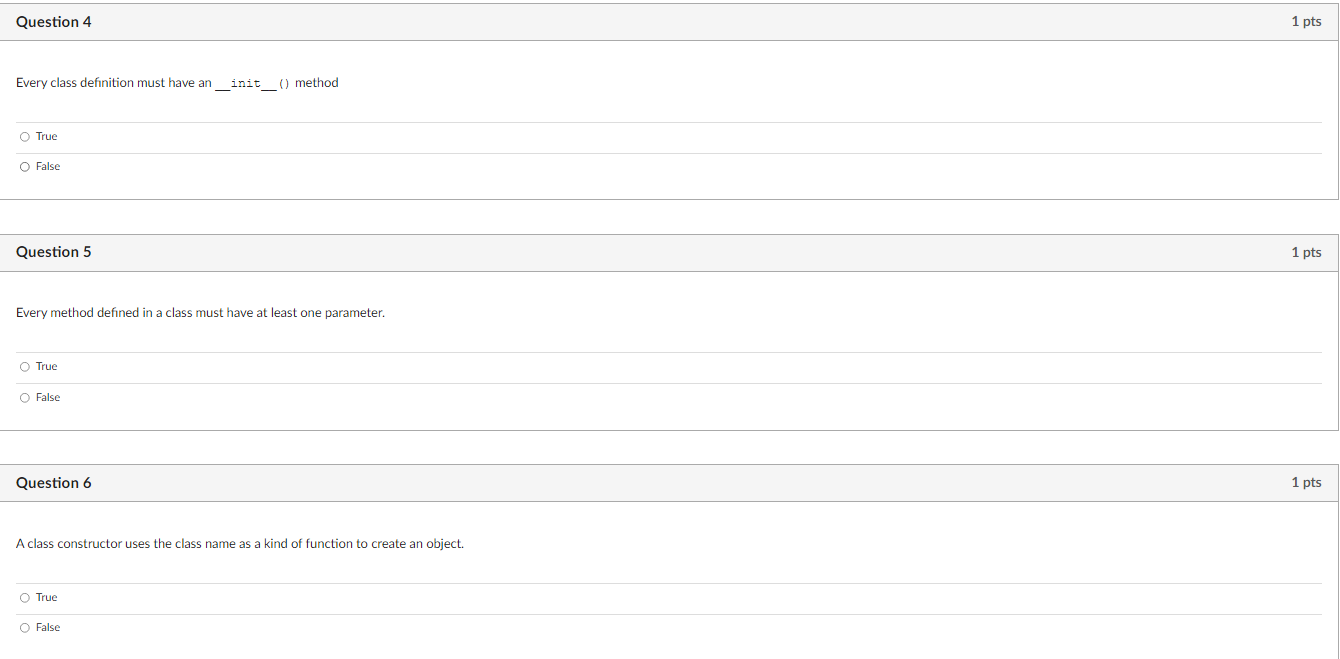
Task: Click the __init__() method question text
Action: point(177,83)
